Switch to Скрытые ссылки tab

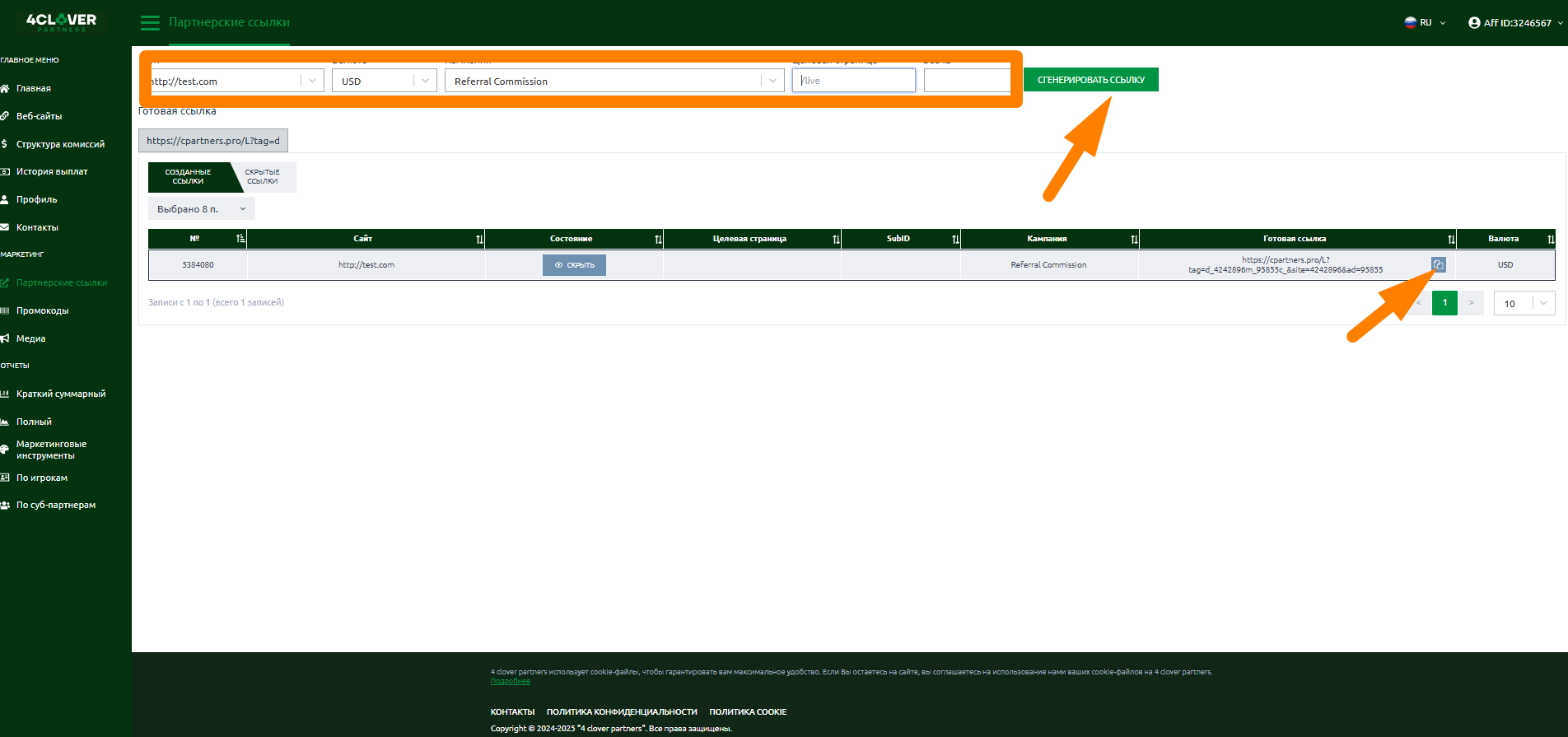coord(263,177)
